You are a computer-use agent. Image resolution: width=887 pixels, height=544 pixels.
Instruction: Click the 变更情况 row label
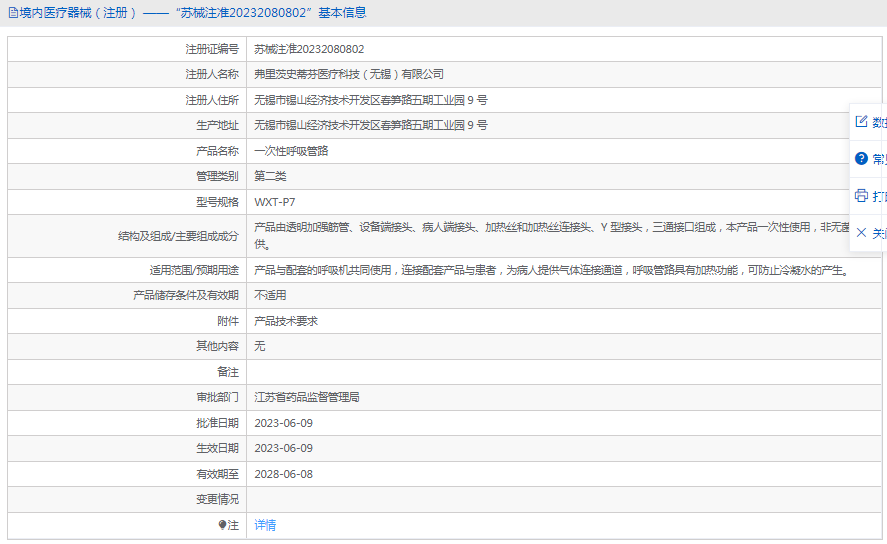[217, 499]
